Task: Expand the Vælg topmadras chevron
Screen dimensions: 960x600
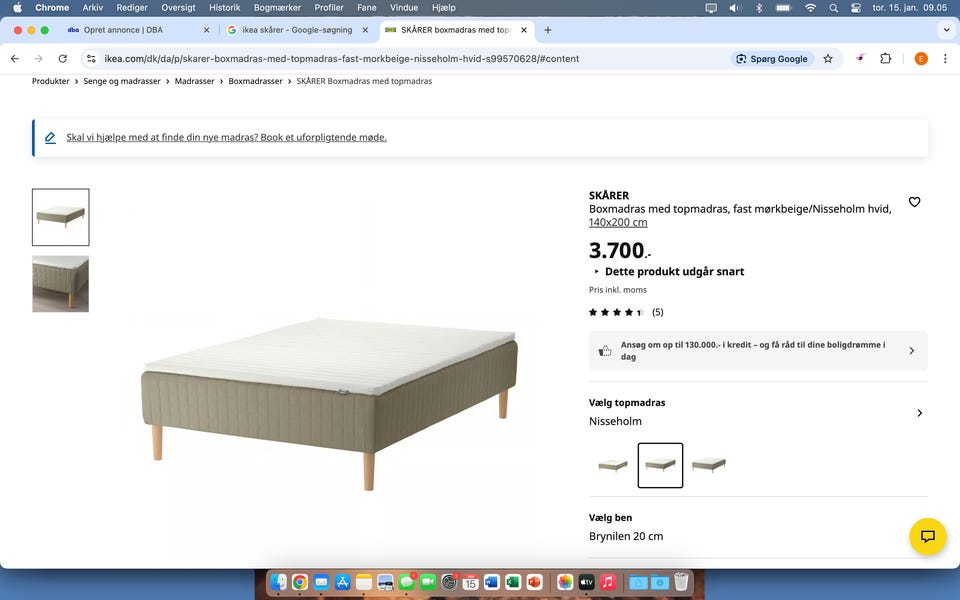Action: (x=920, y=413)
